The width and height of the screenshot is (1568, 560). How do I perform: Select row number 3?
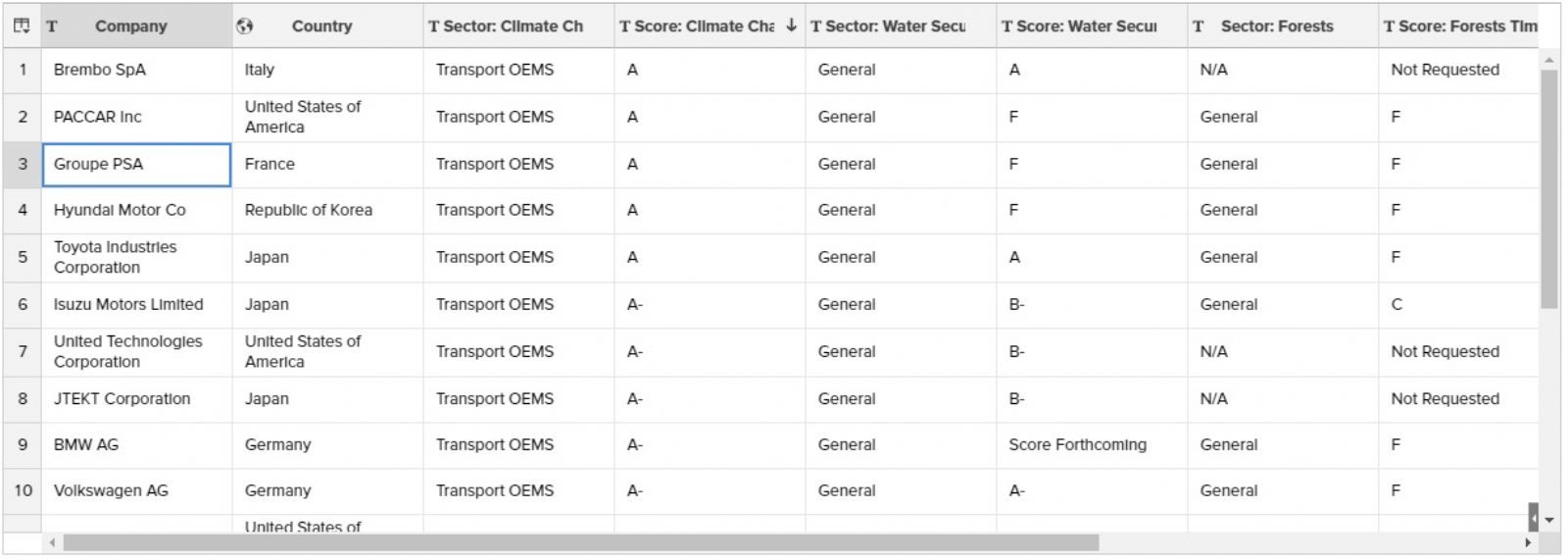click(23, 164)
